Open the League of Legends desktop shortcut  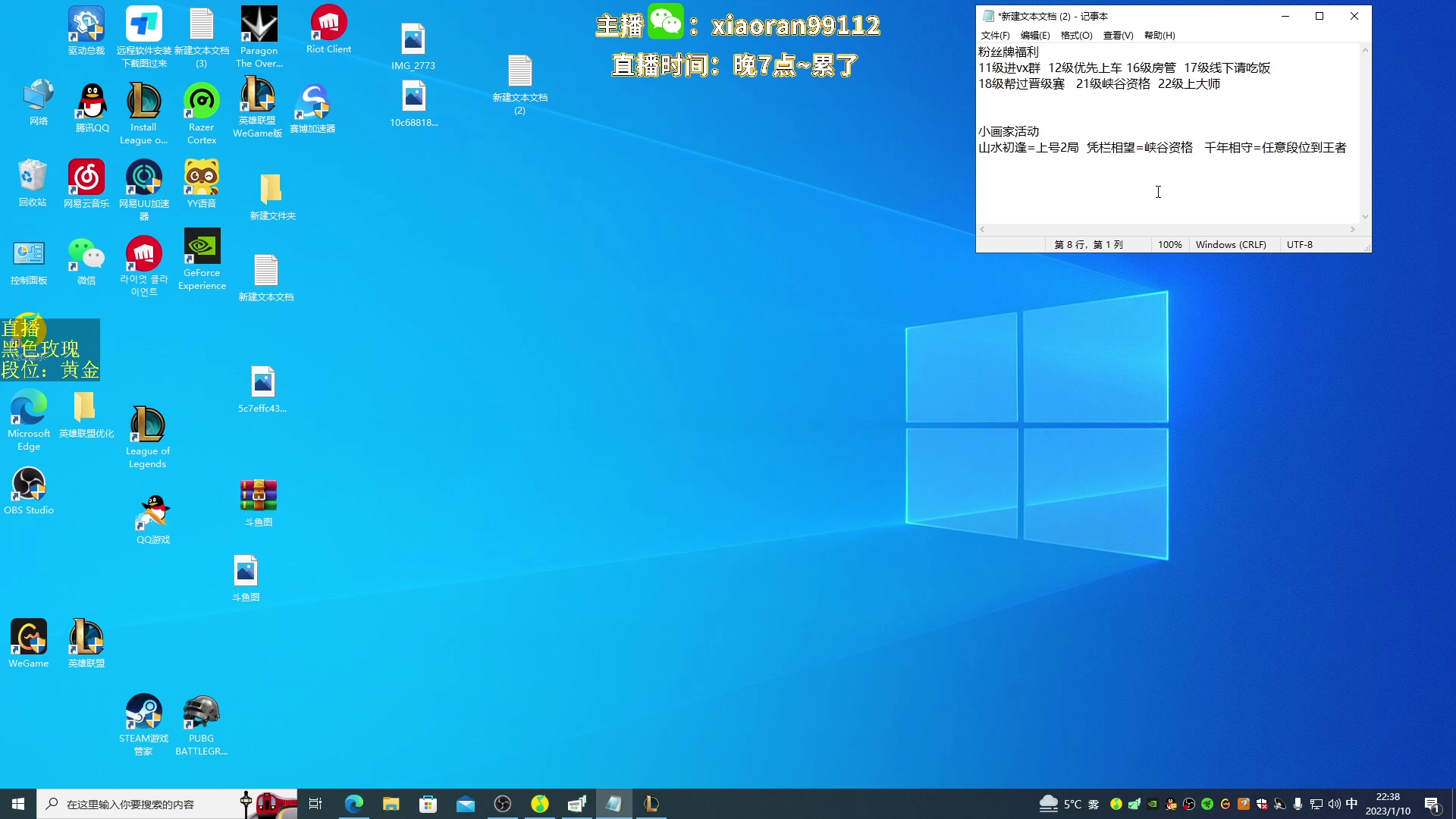click(x=147, y=425)
